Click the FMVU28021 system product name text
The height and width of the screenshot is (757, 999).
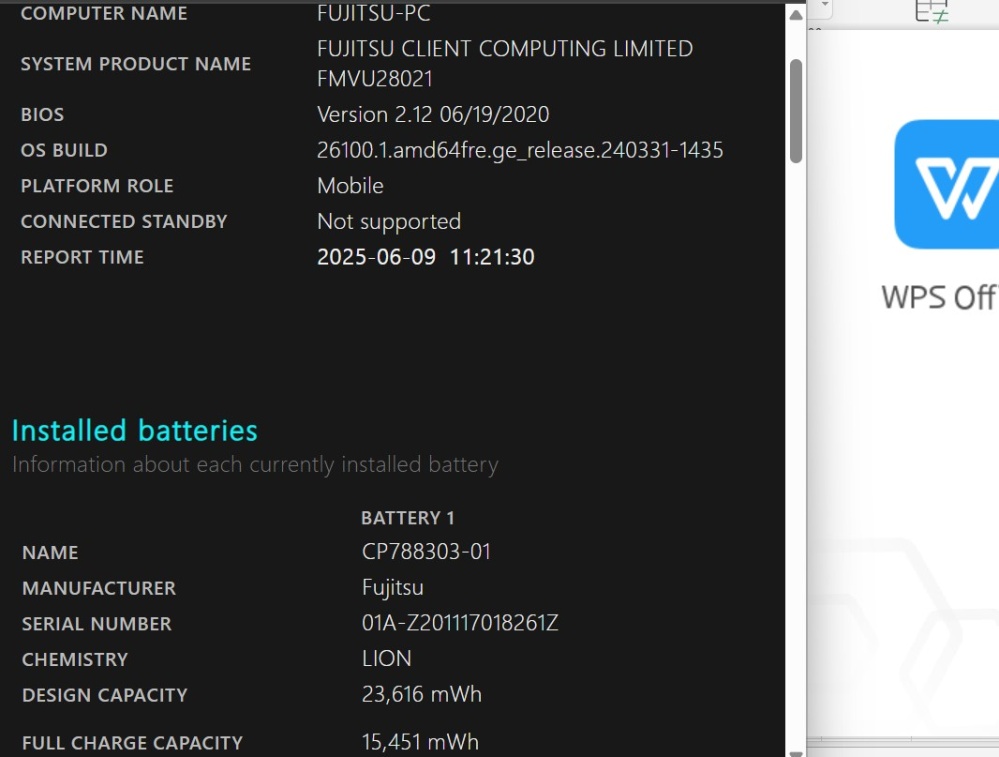375,79
